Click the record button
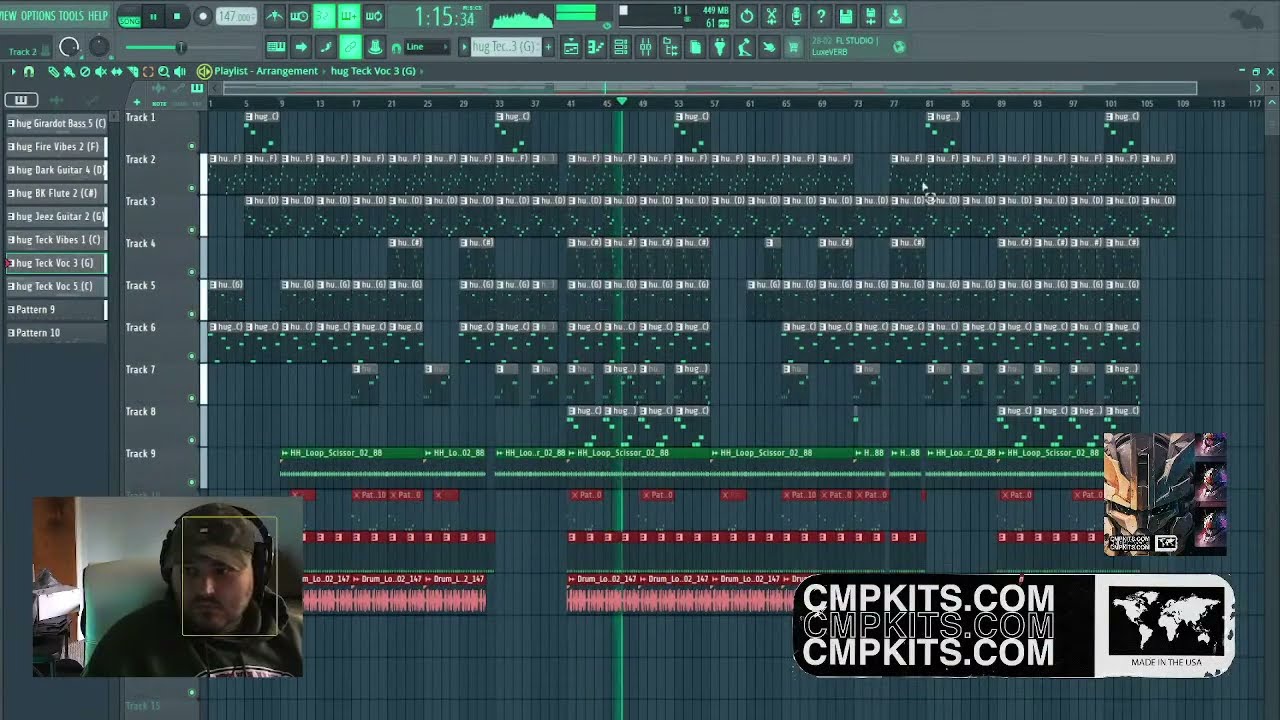Image resolution: width=1280 pixels, height=720 pixels. [202, 17]
